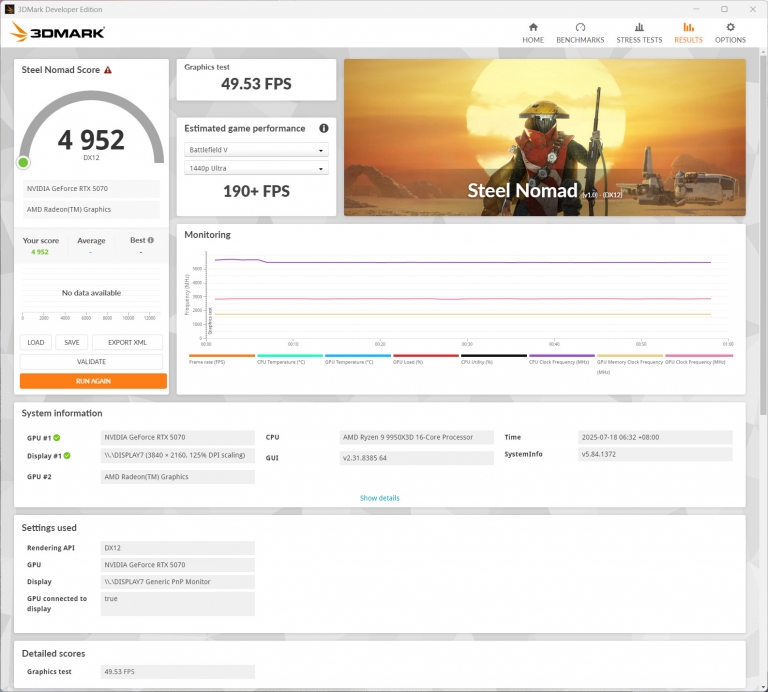
Task: Open the Results bar-chart icon
Action: tap(688, 27)
